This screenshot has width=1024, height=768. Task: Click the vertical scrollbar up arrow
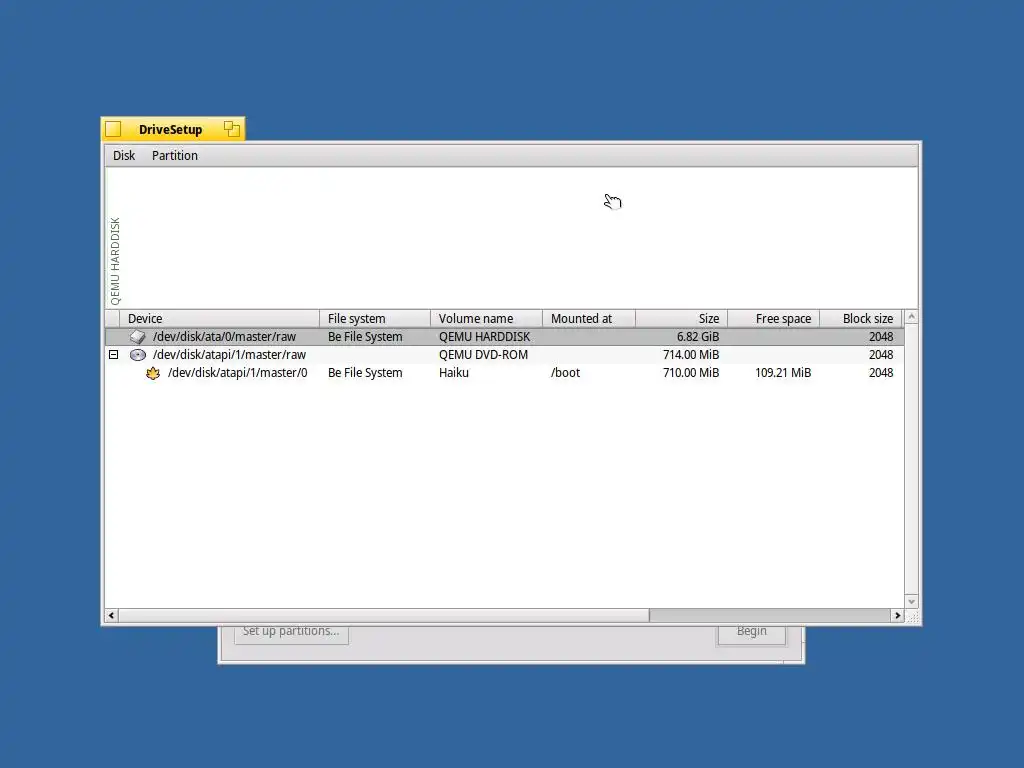(912, 317)
